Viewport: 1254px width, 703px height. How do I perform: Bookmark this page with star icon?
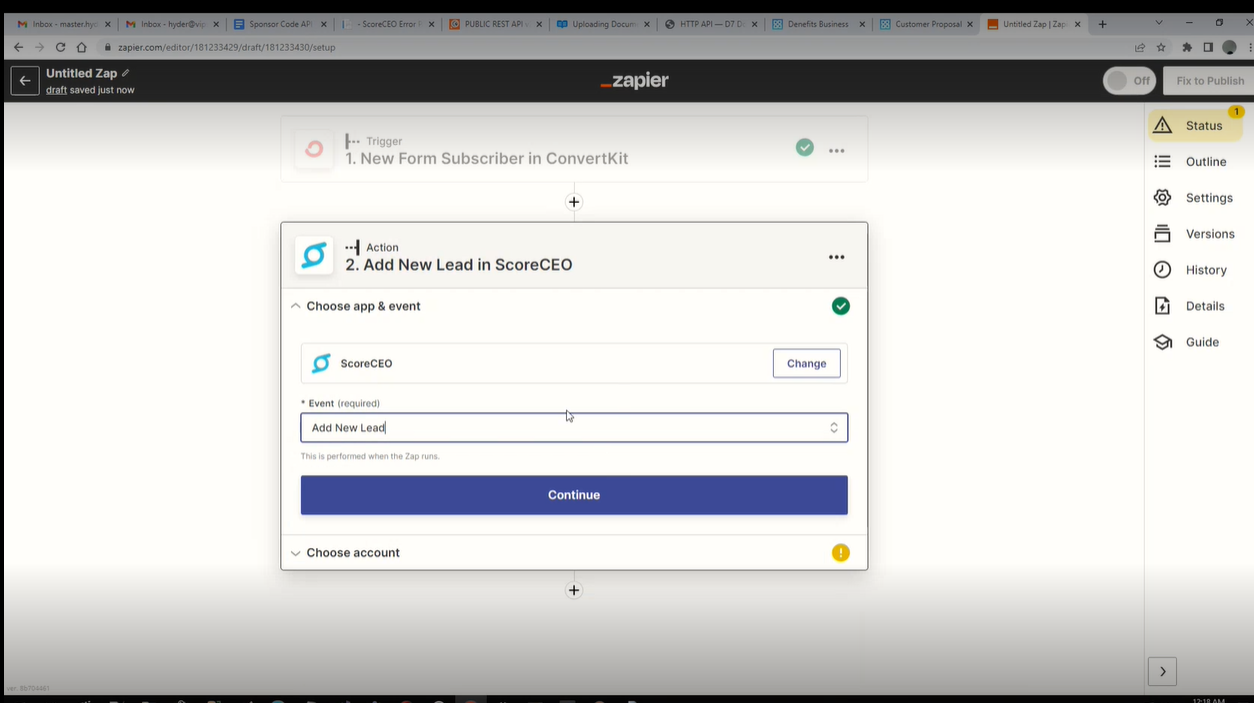point(1162,47)
